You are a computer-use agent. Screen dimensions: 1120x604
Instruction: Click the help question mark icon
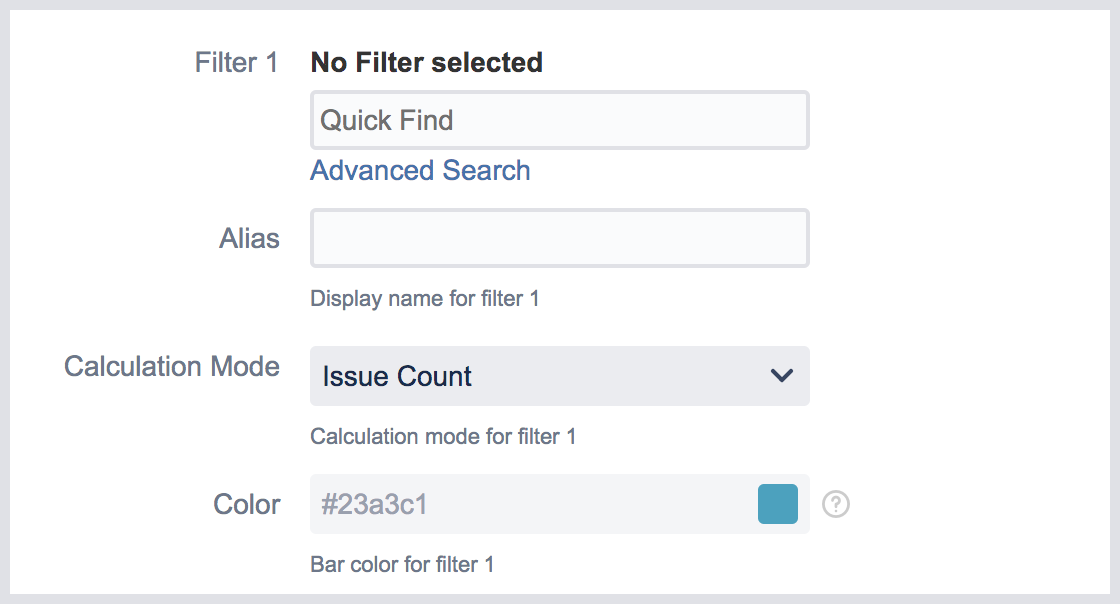(836, 505)
